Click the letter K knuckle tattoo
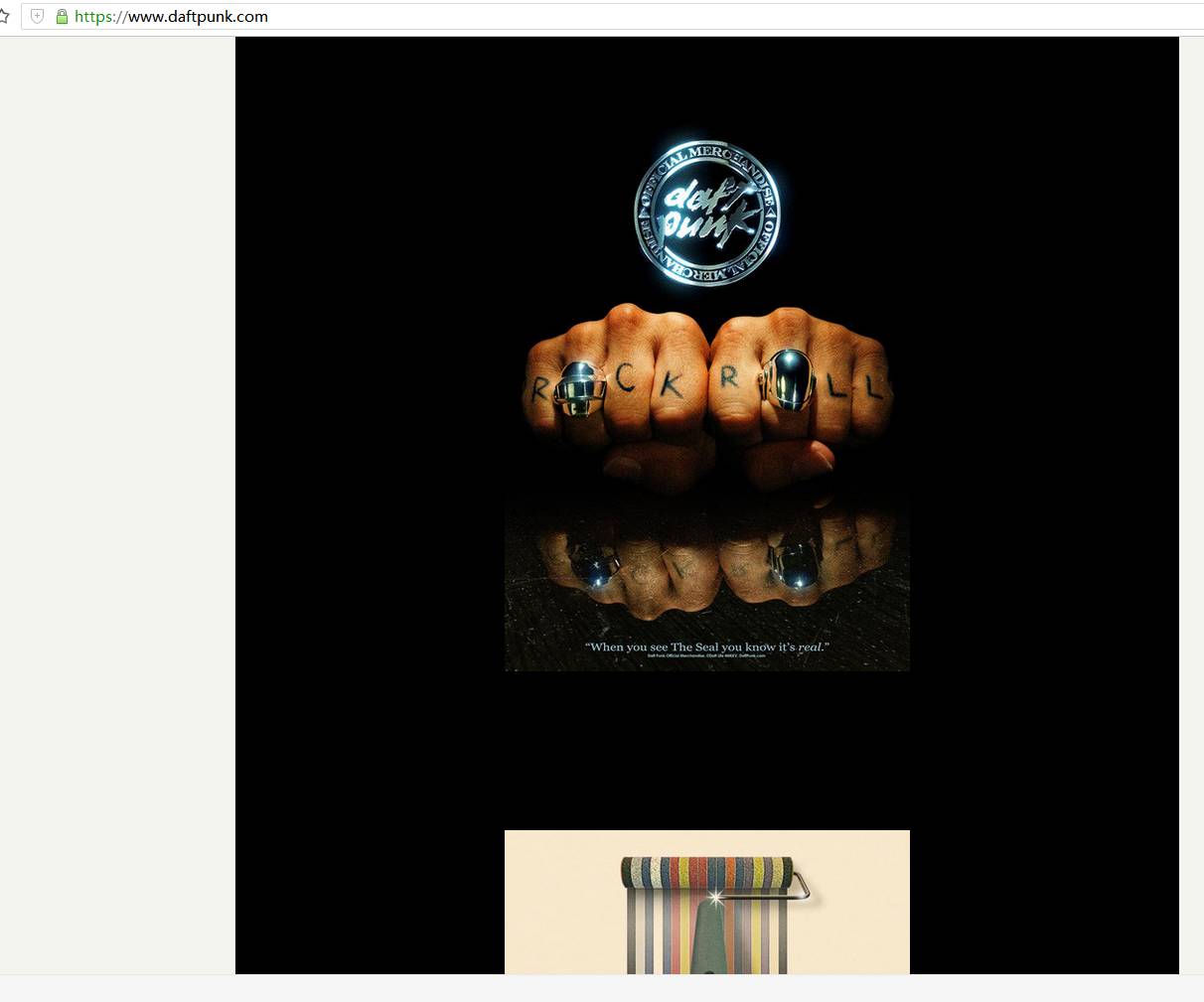The image size is (1204, 1002). pos(672,385)
